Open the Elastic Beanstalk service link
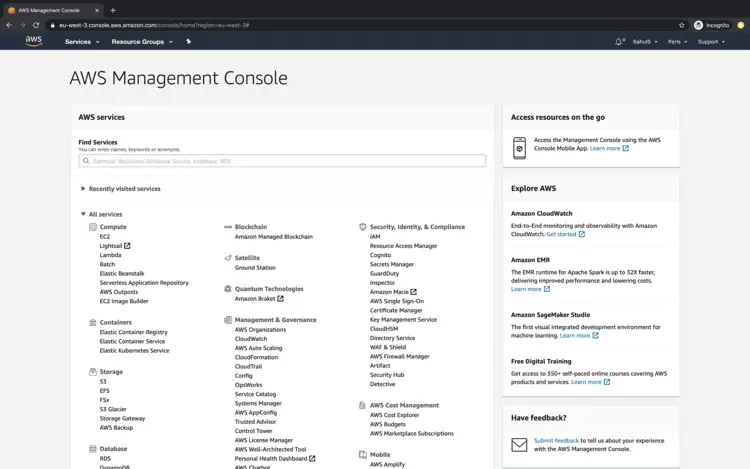The height and width of the screenshot is (469, 750). pyautogui.click(x=122, y=273)
